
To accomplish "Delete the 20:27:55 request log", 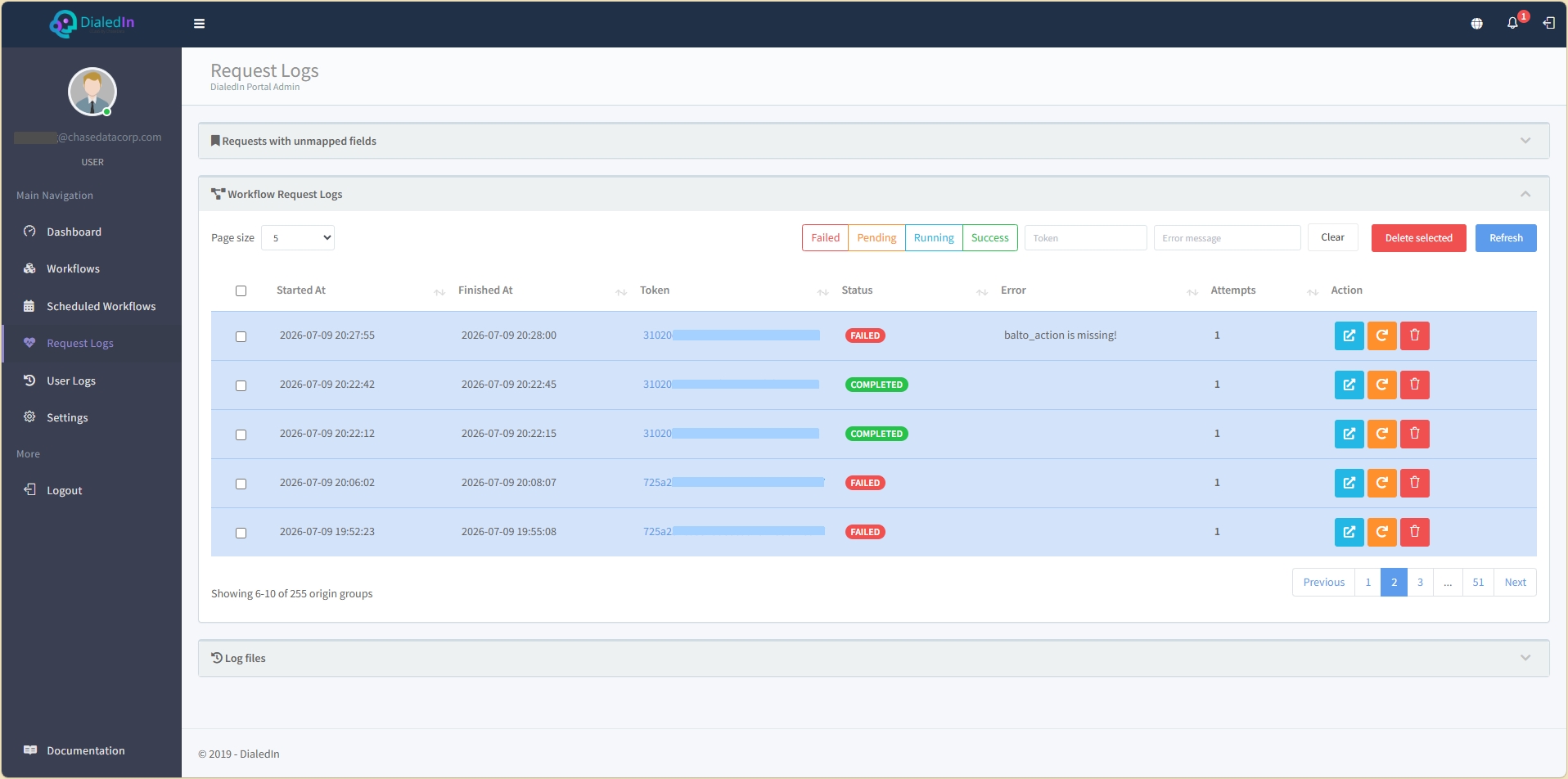I will [1414, 335].
